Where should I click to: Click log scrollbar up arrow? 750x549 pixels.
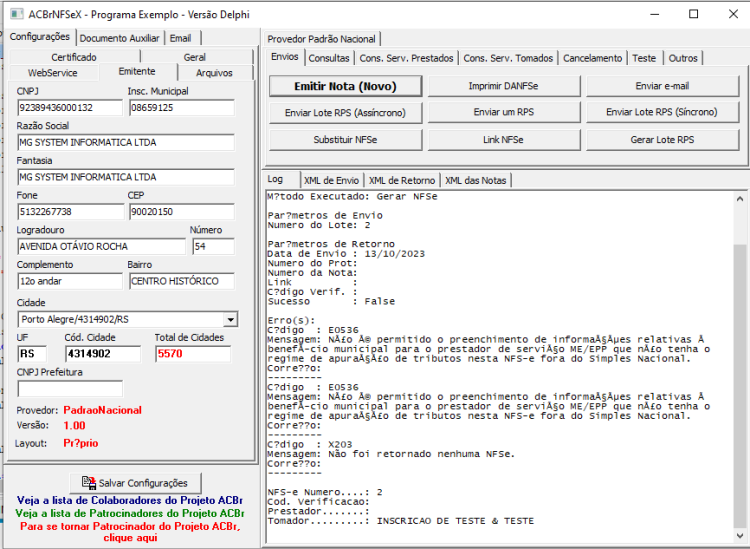coord(739,198)
